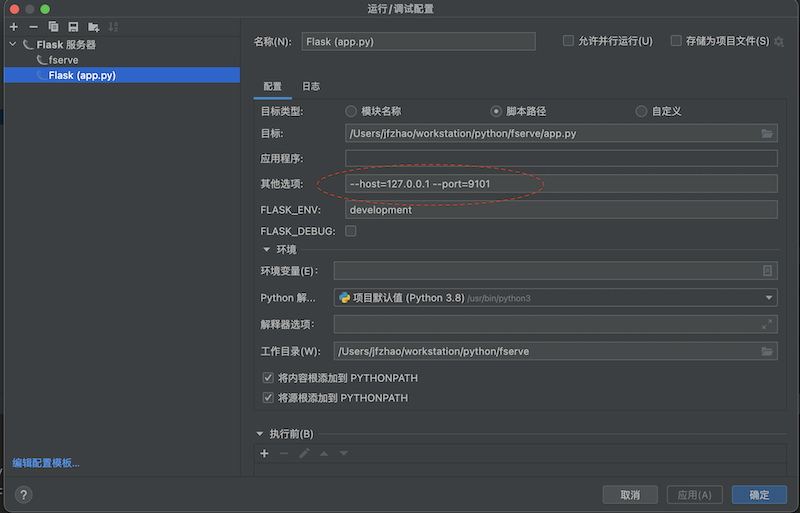Screen dimensions: 800x513
Task: Select the fserve configuration in tree
Action: coord(63,60)
